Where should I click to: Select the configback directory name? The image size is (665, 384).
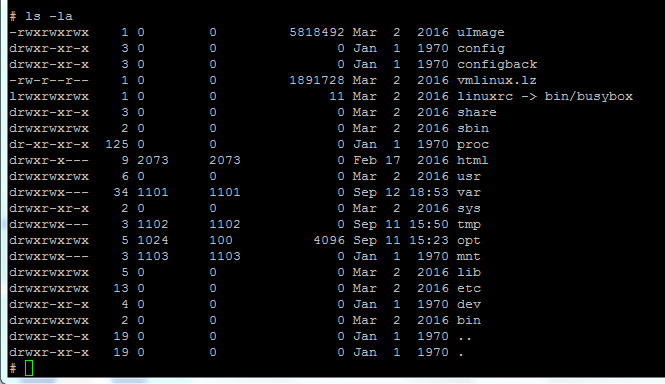tap(497, 64)
